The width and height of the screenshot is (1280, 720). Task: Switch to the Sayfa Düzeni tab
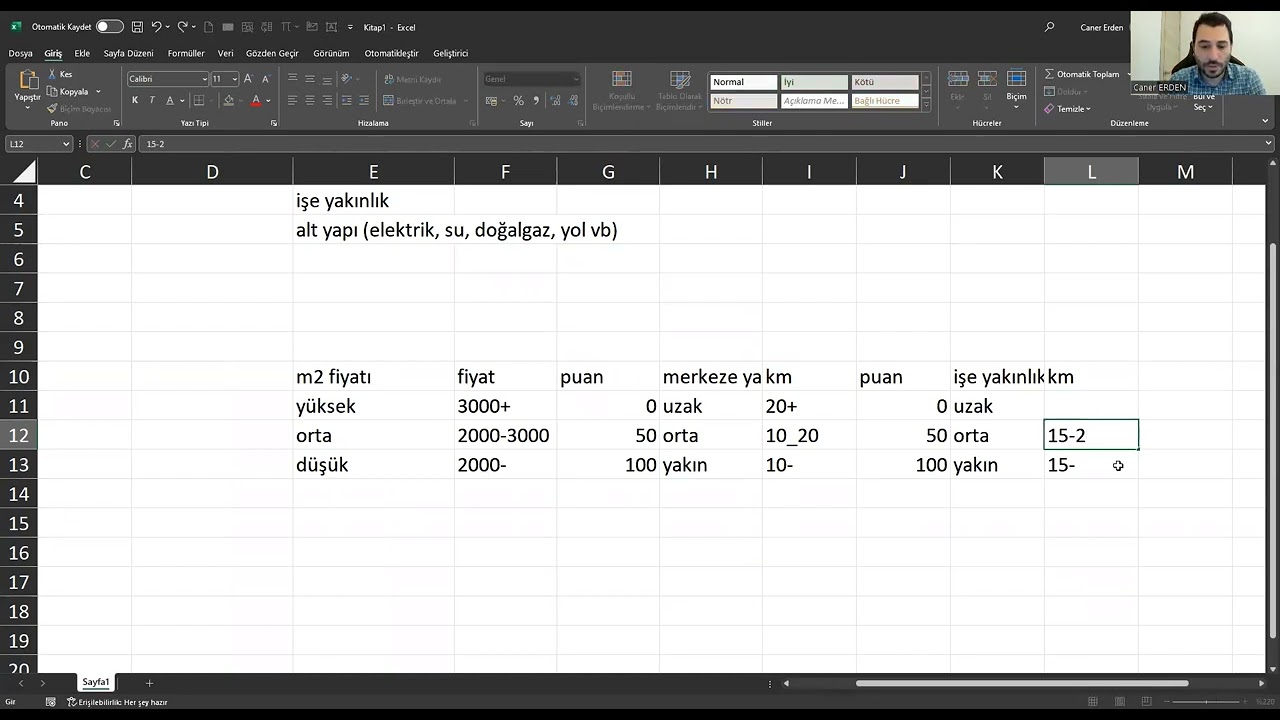128,53
